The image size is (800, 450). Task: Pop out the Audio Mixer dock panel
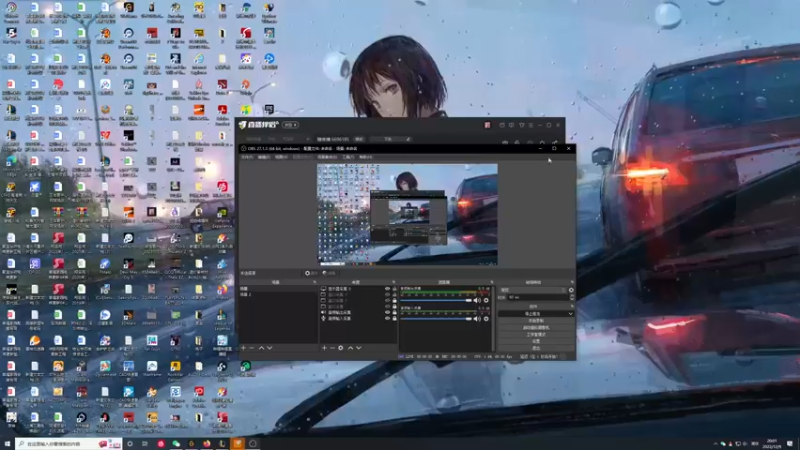point(492,282)
